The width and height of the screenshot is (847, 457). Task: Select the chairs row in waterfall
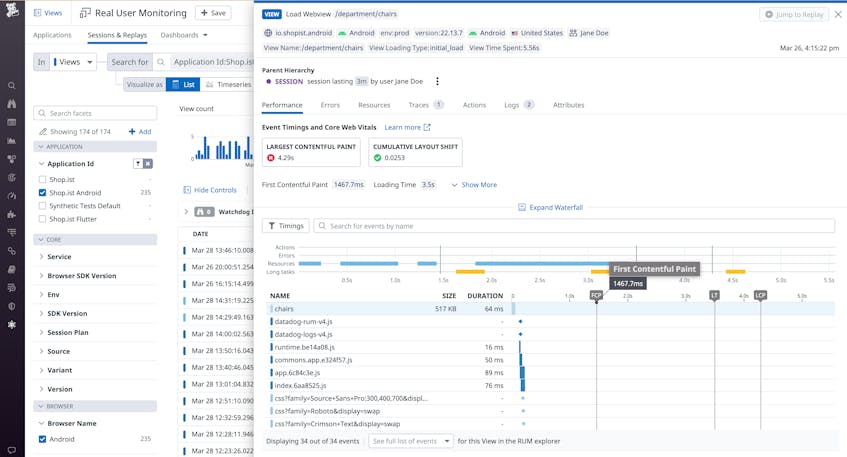click(551, 308)
